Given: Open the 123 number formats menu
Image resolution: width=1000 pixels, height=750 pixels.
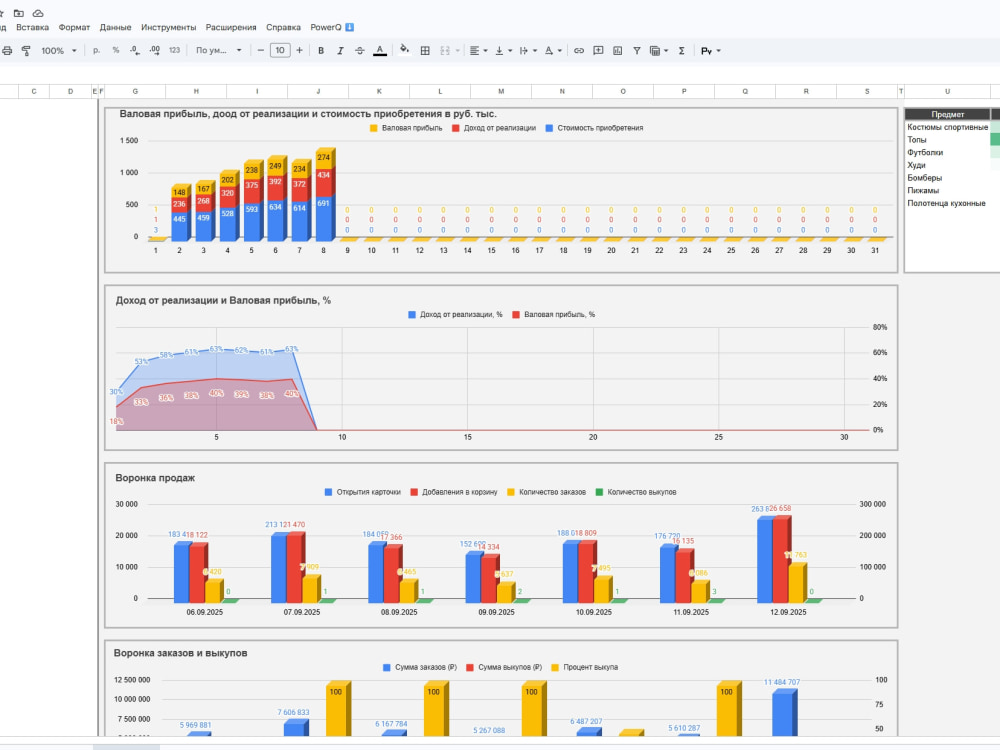Looking at the screenshot, I should 174,50.
